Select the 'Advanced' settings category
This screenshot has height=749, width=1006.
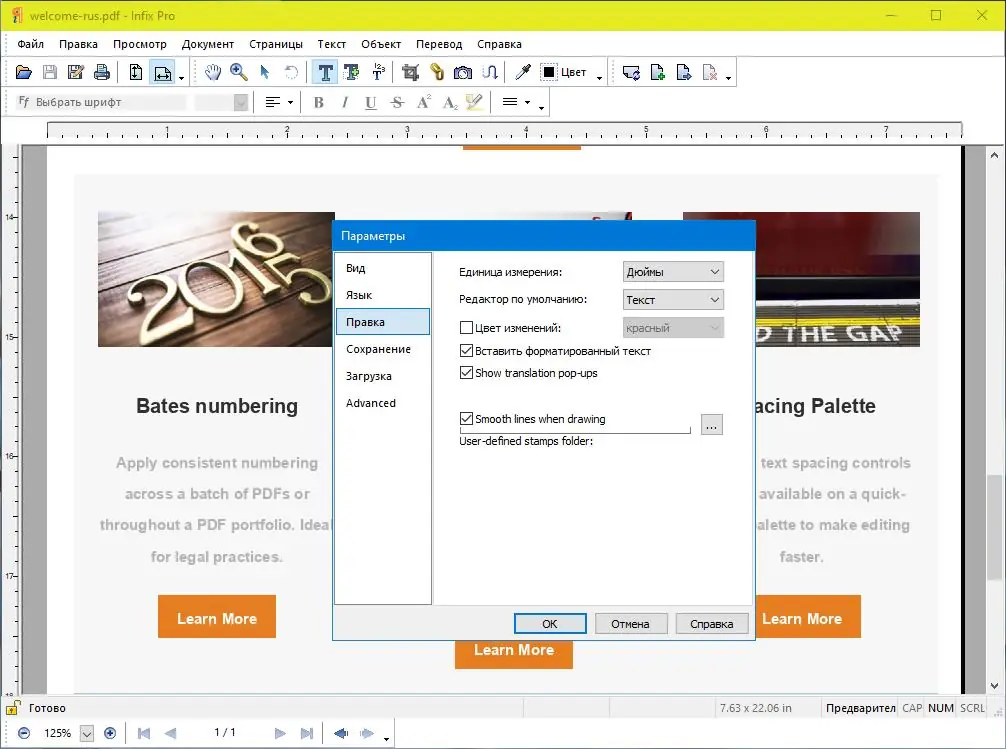click(383, 403)
